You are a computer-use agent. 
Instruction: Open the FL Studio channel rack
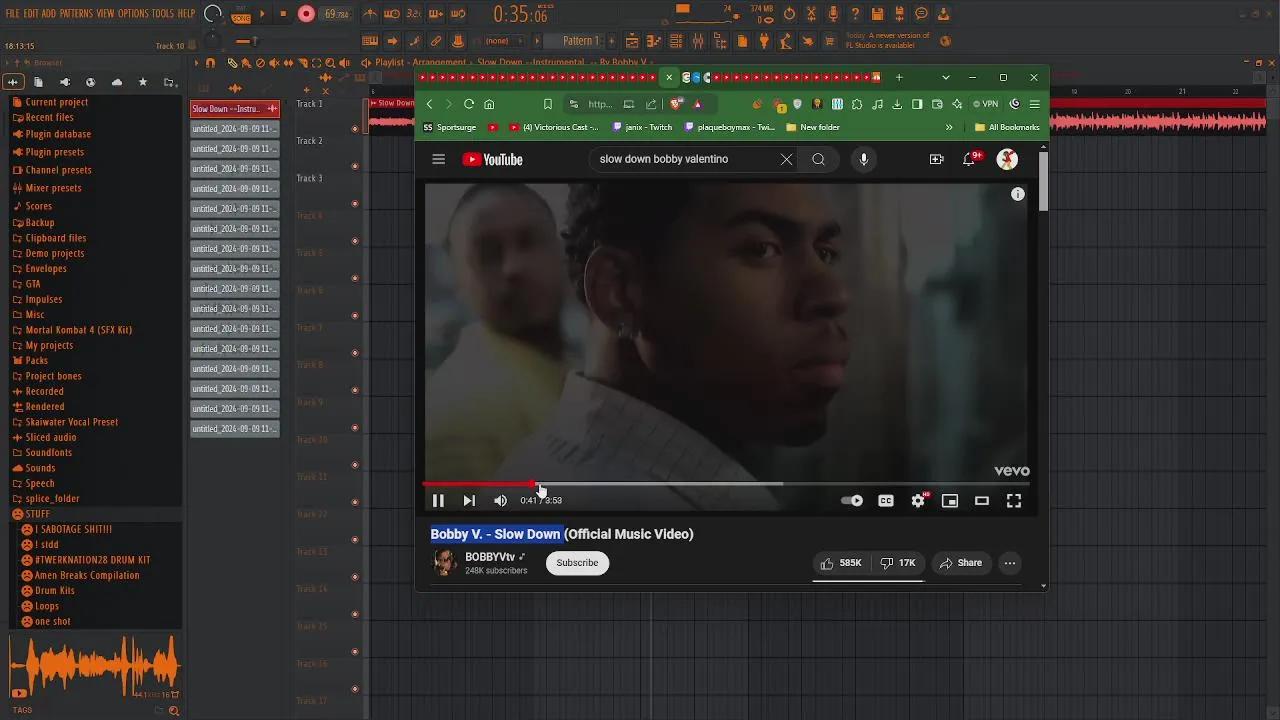tap(675, 41)
